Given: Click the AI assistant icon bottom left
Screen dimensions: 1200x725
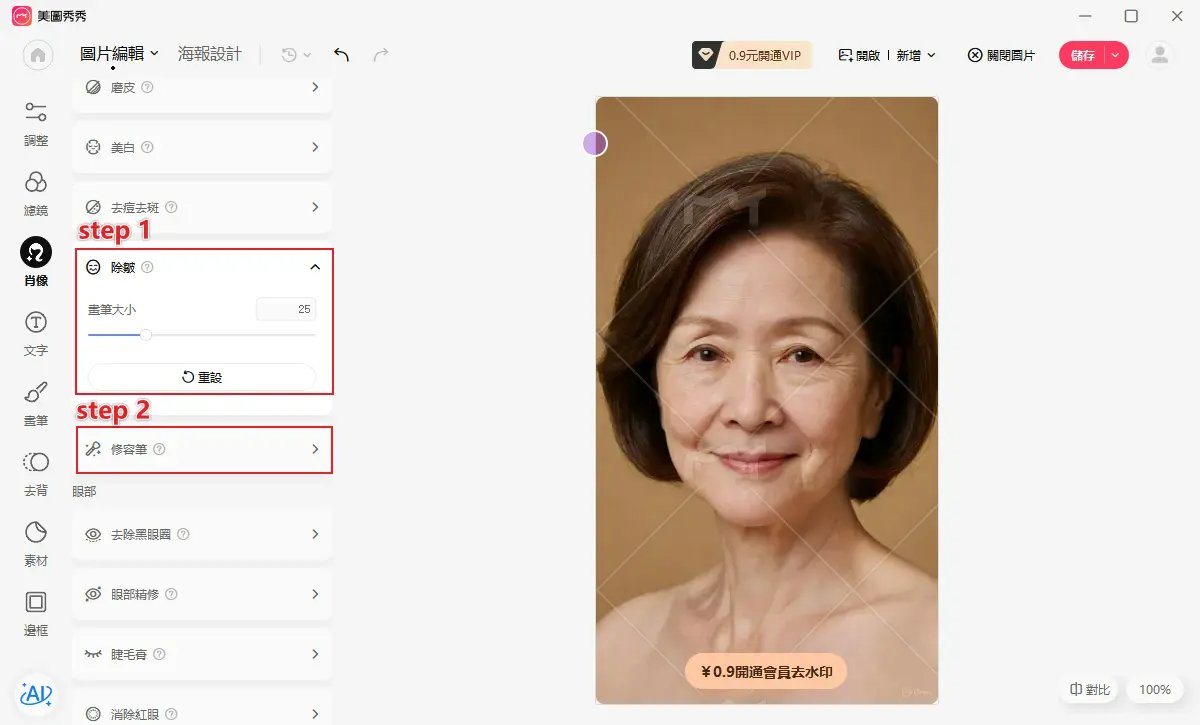Looking at the screenshot, I should point(35,693).
